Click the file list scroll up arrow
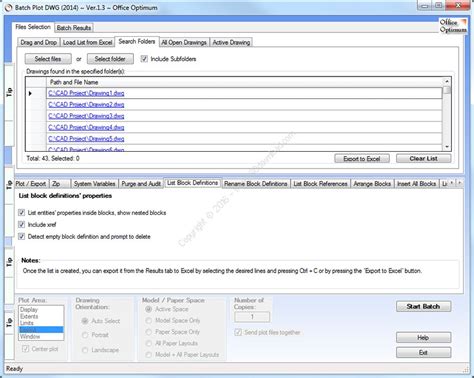 pos(447,81)
